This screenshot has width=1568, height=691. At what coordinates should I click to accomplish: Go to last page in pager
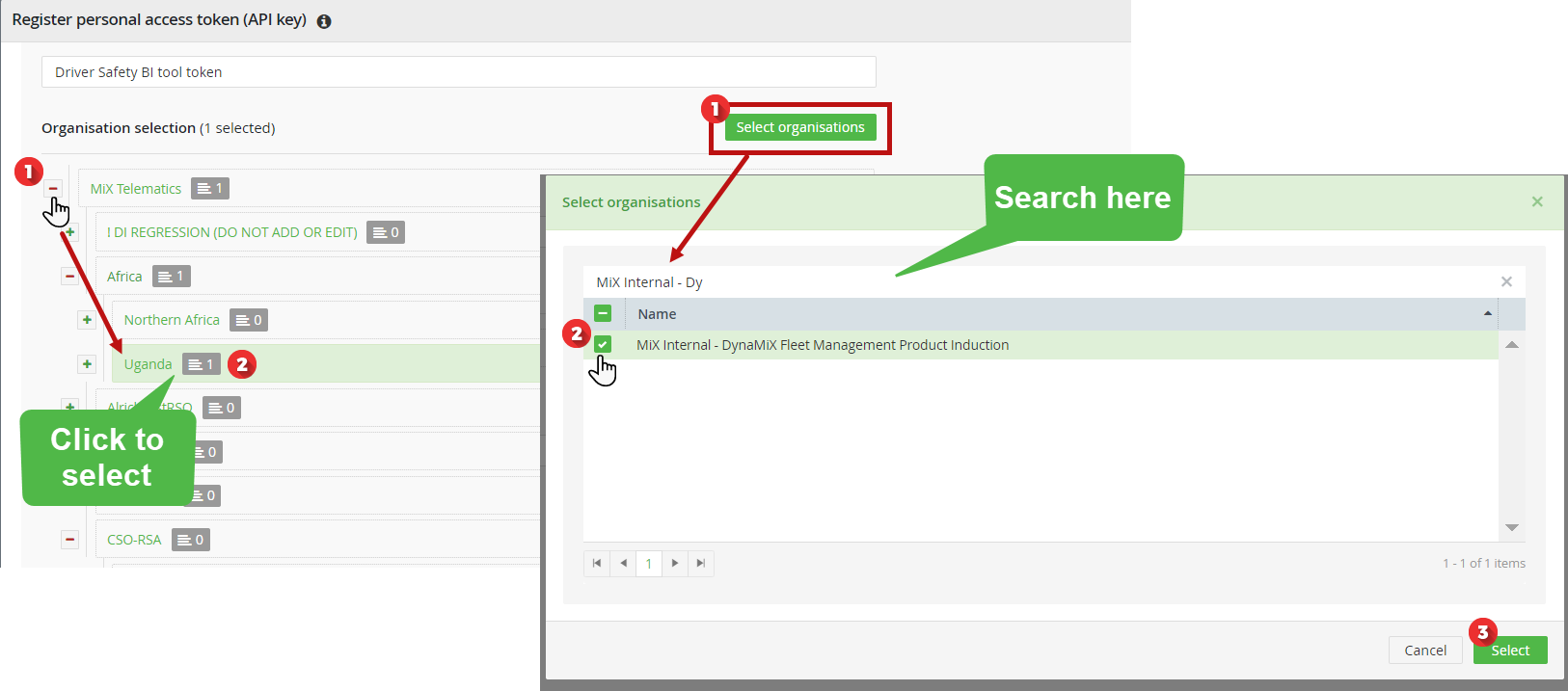click(x=701, y=563)
